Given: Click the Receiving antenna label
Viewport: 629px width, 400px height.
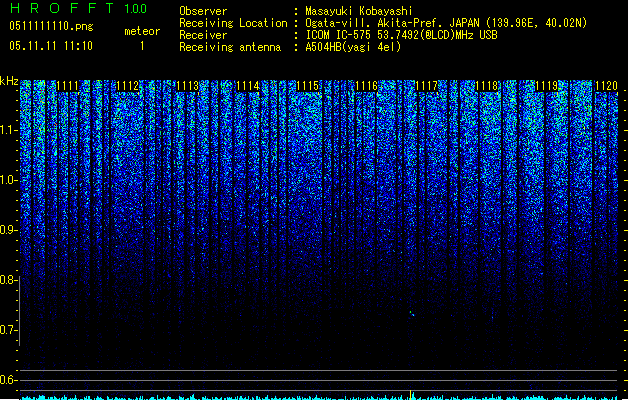Looking at the screenshot, I should (230, 47).
